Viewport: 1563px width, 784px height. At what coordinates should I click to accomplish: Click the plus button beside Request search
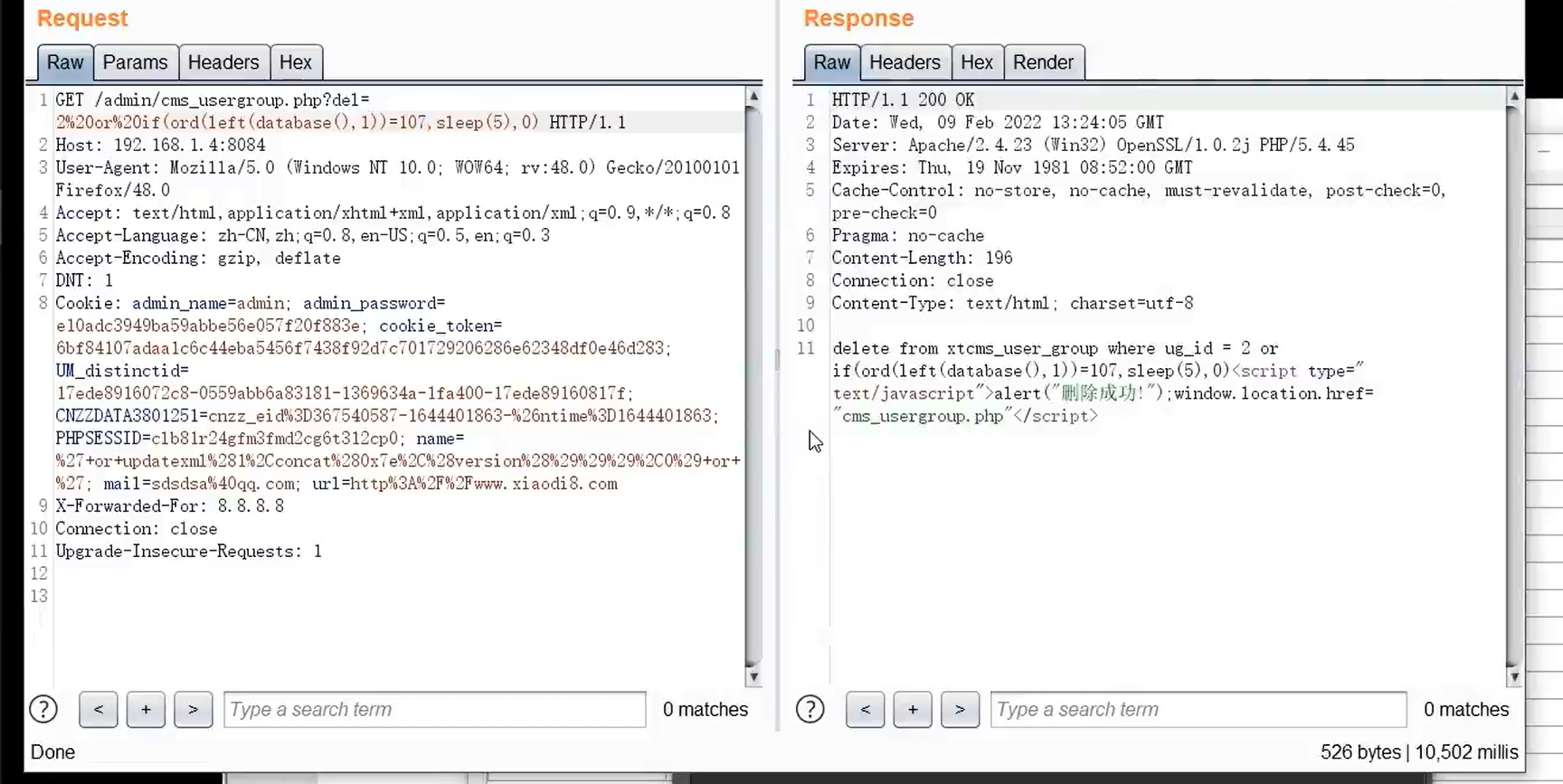pos(146,710)
